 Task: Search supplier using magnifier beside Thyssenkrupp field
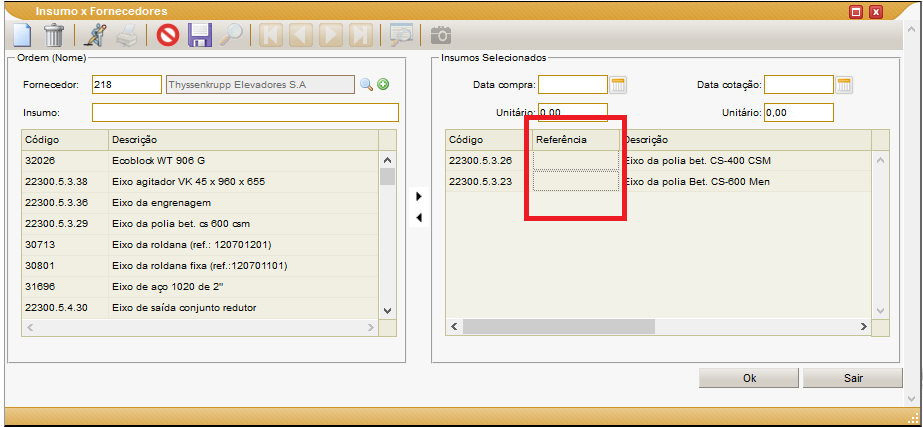click(366, 85)
